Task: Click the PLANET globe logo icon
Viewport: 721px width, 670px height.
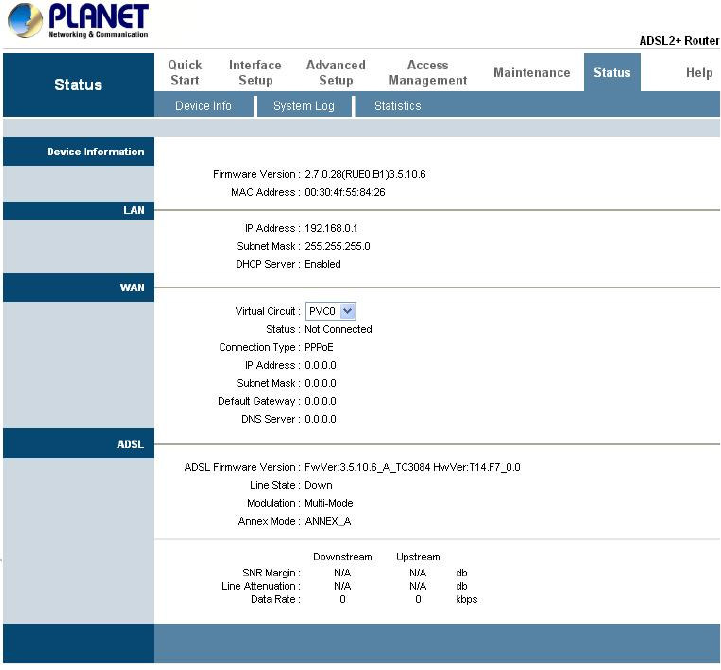Action: [25, 21]
